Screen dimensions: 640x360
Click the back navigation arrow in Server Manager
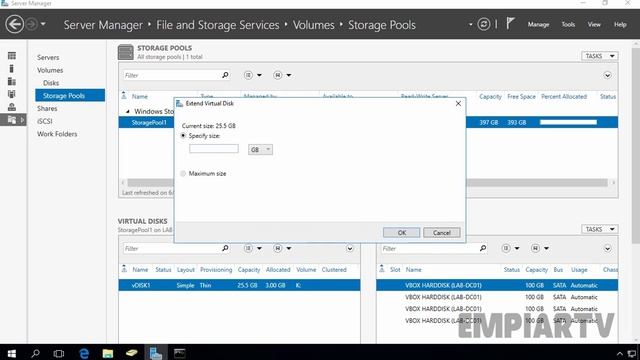[15, 24]
